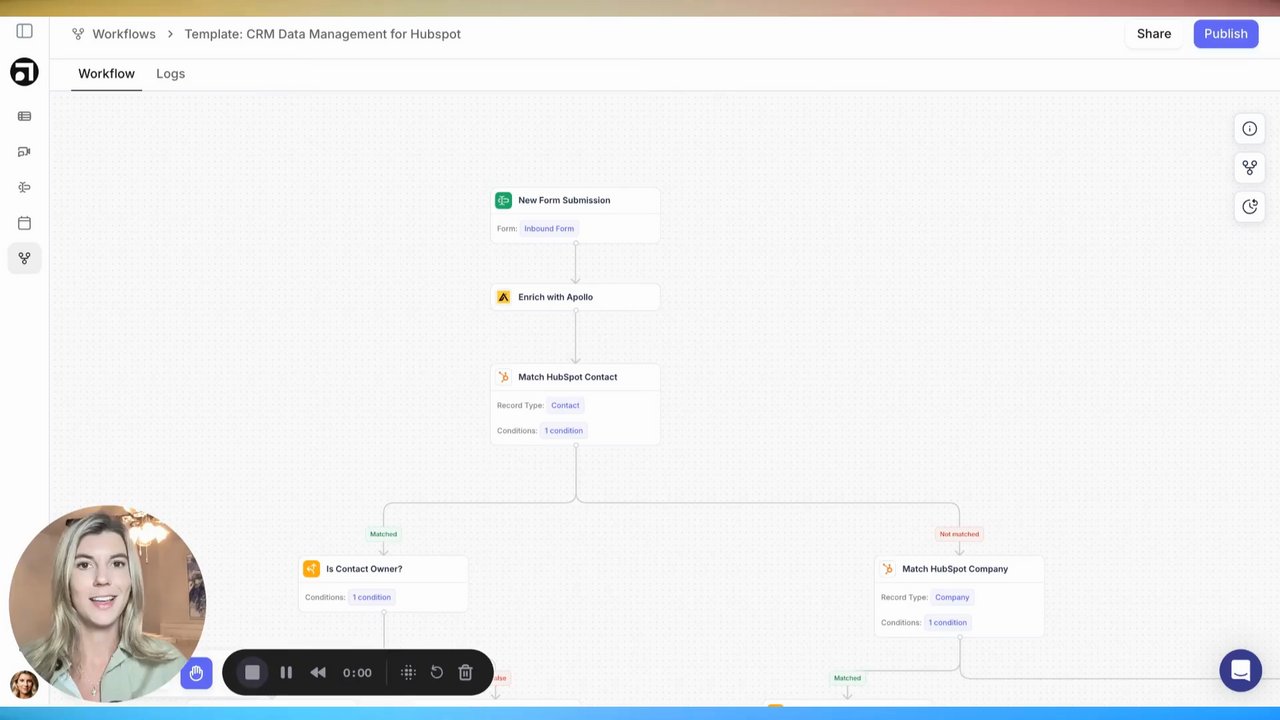The width and height of the screenshot is (1280, 720).
Task: Click 1 condition tag on Is Contact Owner
Action: click(x=371, y=598)
